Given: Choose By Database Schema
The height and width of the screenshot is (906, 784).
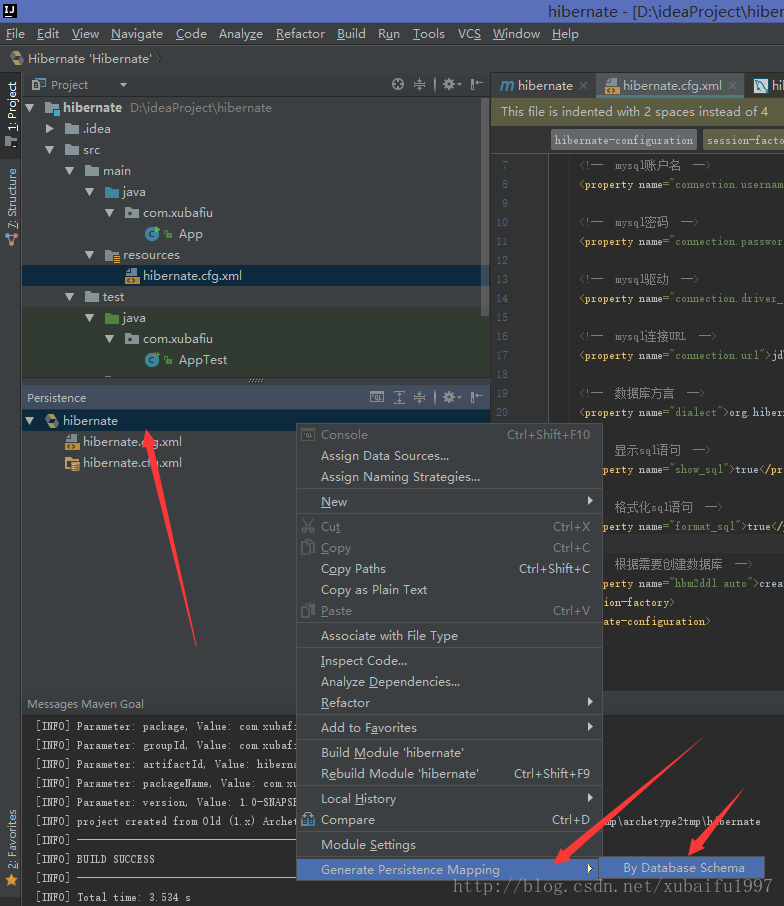Looking at the screenshot, I should [x=683, y=868].
